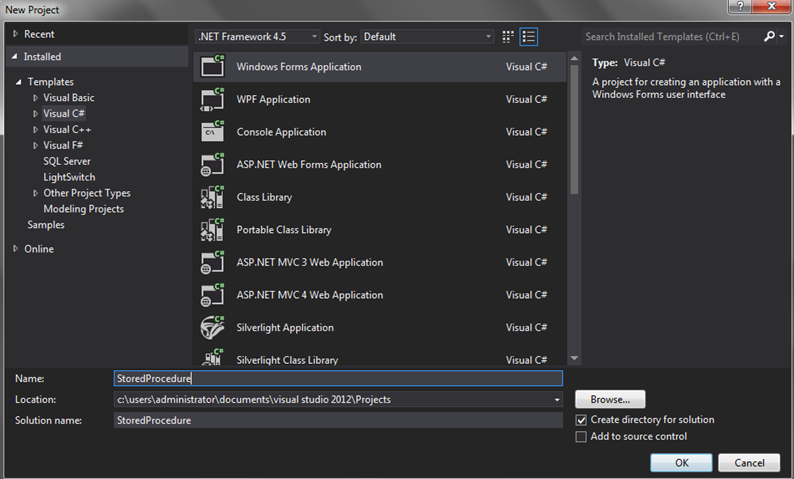The image size is (794, 479).
Task: Select Samples in the tree
Action: pyautogui.click(x=46, y=225)
